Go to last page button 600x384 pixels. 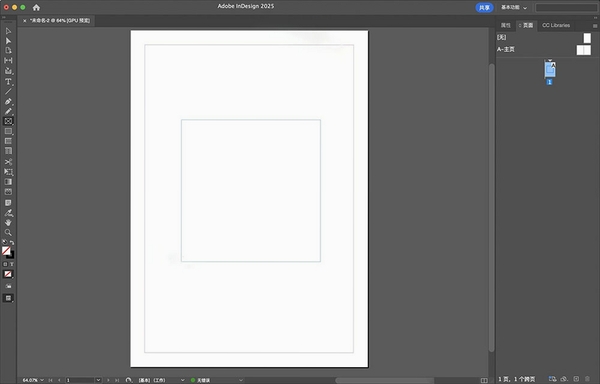click(x=117, y=380)
